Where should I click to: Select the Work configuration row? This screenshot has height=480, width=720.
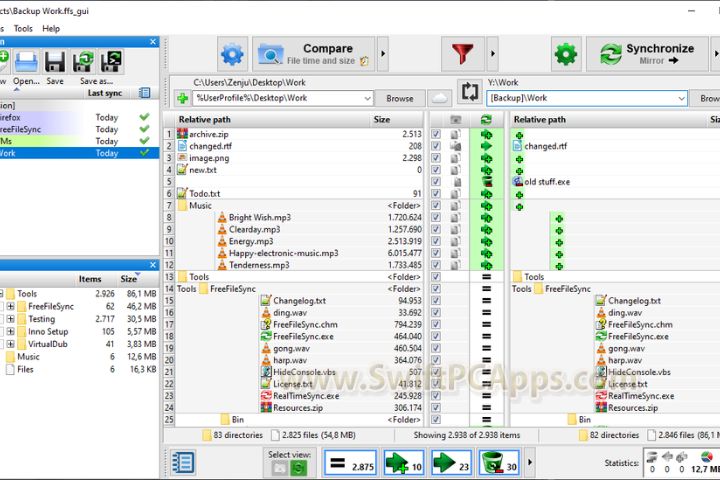(79, 153)
